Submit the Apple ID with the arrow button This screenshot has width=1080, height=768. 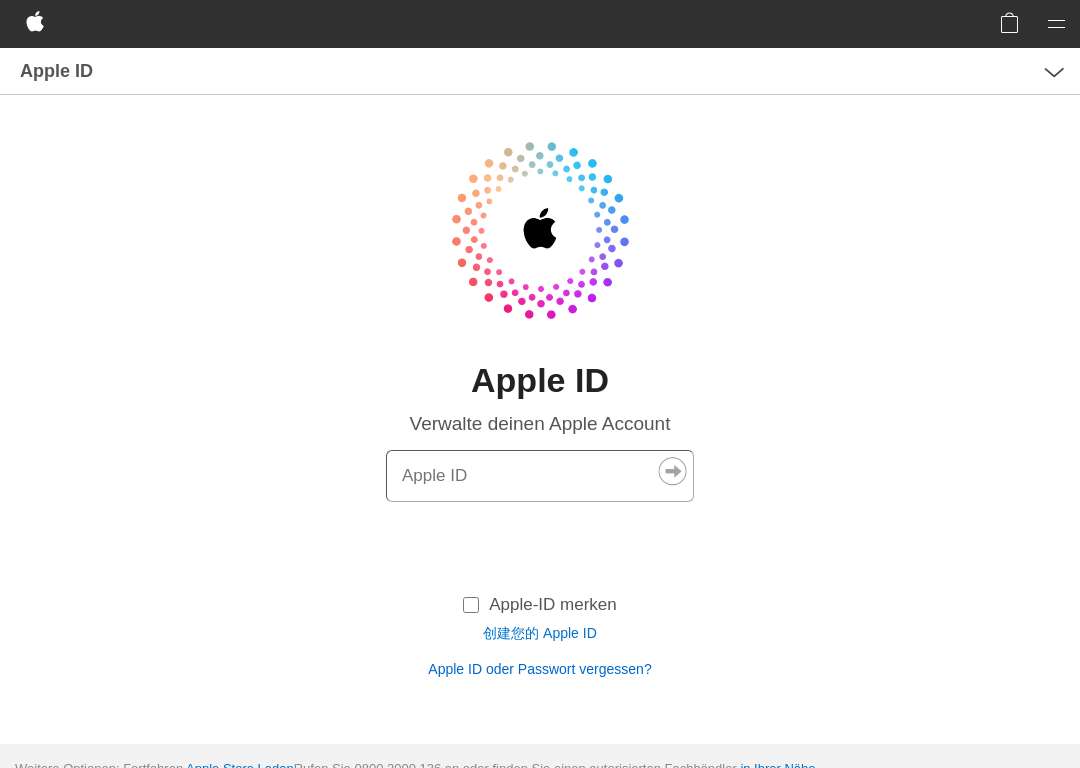[672, 471]
